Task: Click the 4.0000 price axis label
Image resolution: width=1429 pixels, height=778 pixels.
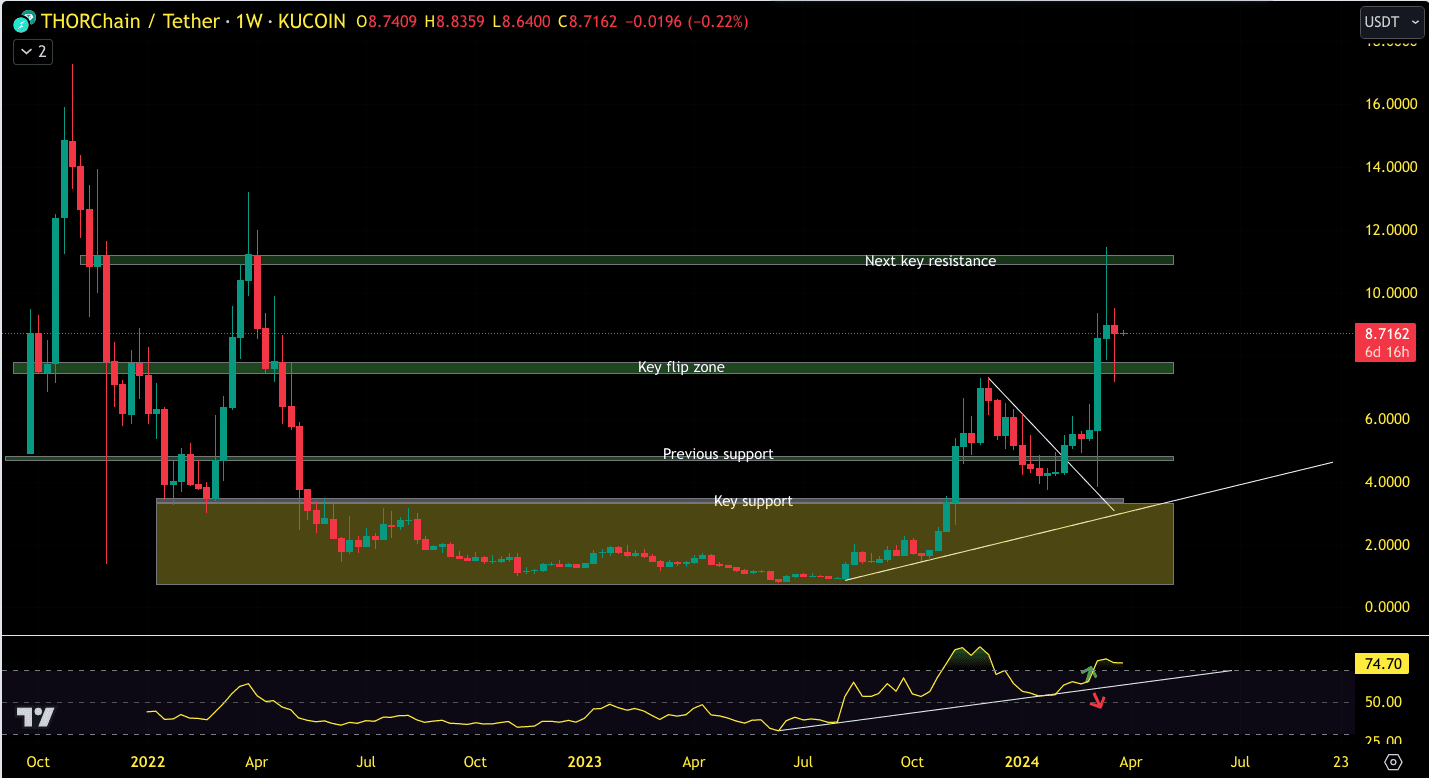Action: [x=1385, y=482]
